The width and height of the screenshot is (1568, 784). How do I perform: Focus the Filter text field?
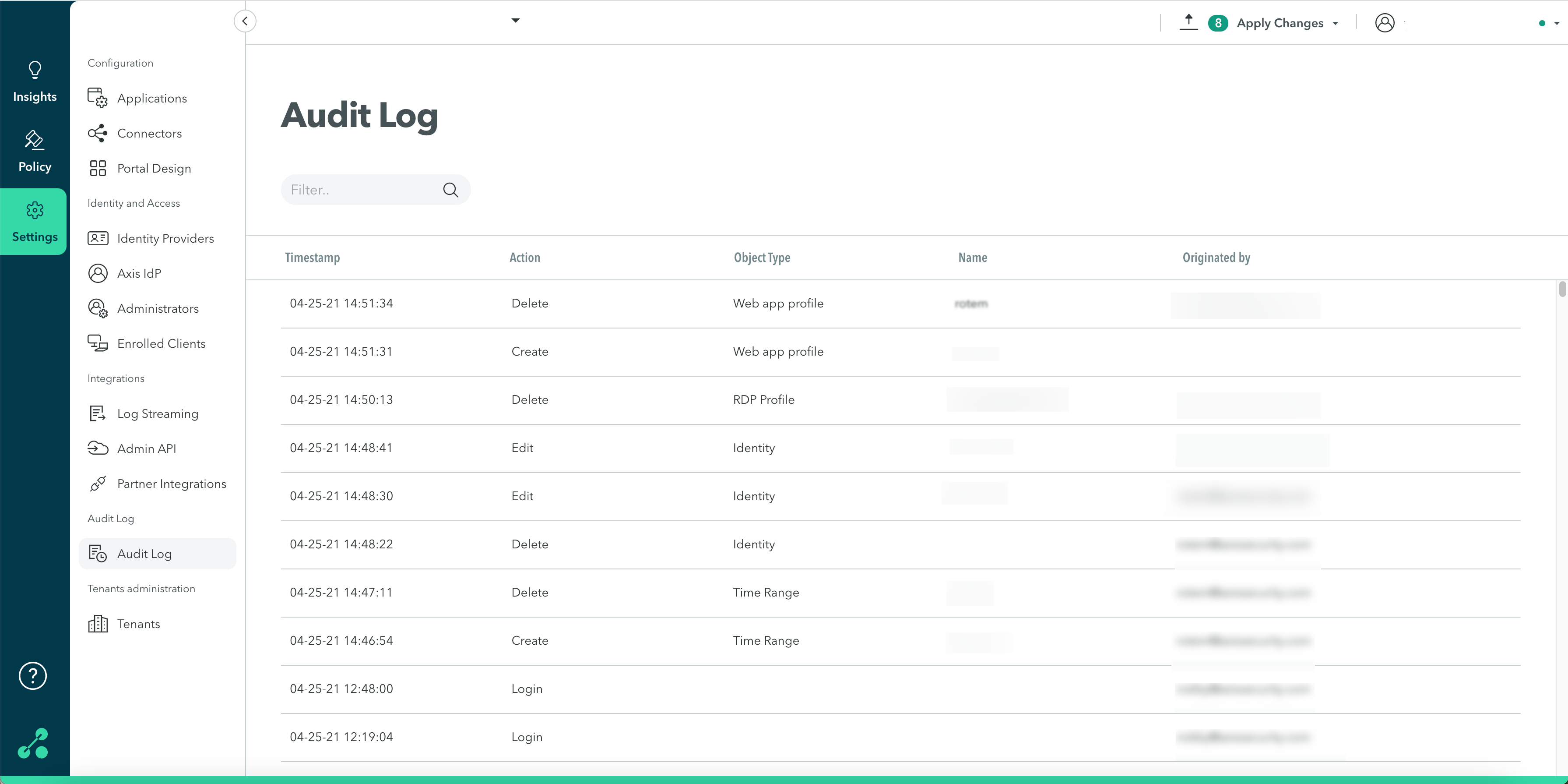[363, 190]
